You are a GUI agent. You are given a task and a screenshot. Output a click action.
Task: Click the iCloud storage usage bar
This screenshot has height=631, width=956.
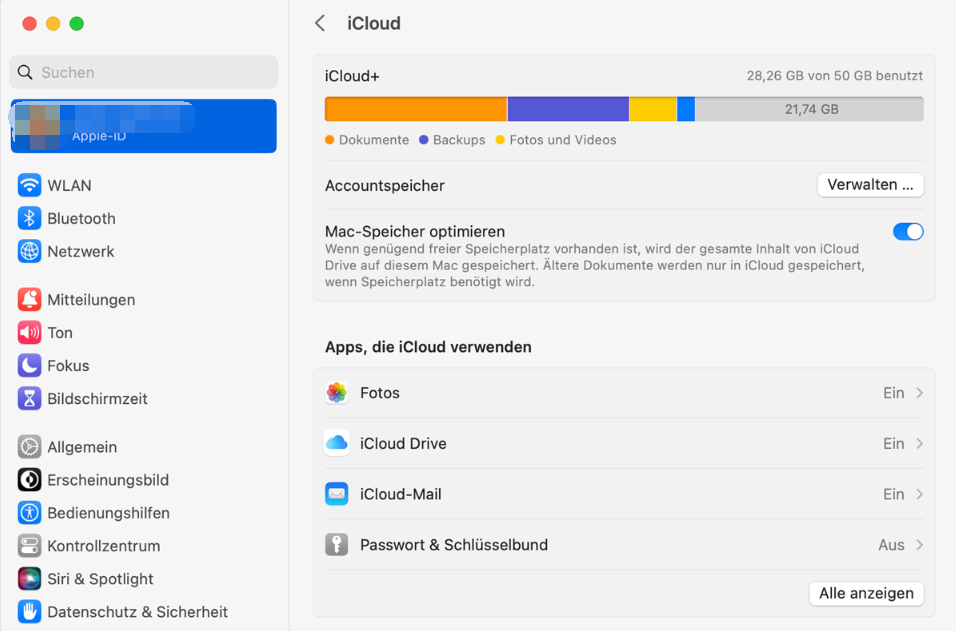click(623, 108)
